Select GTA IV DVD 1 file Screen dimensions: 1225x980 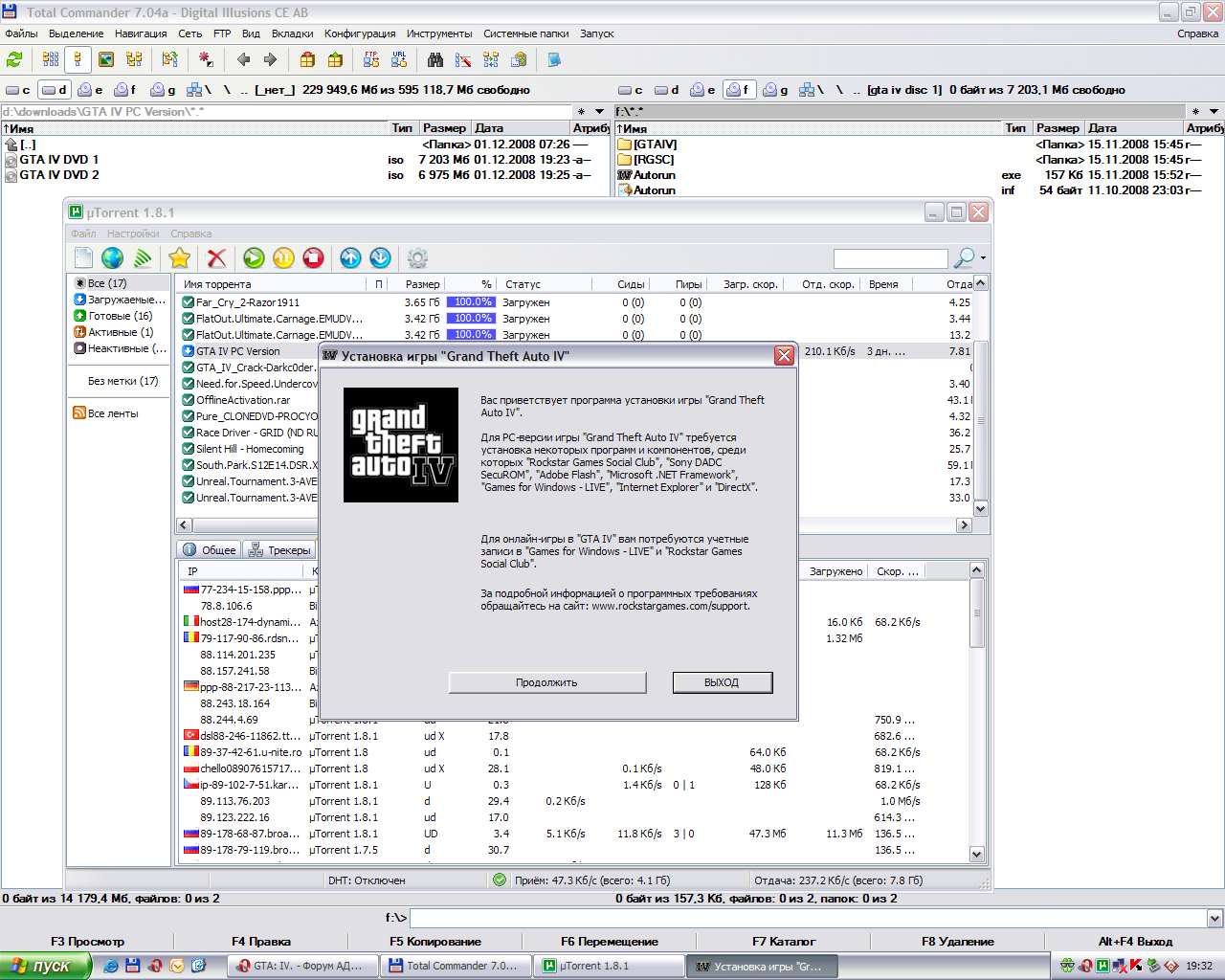59,160
